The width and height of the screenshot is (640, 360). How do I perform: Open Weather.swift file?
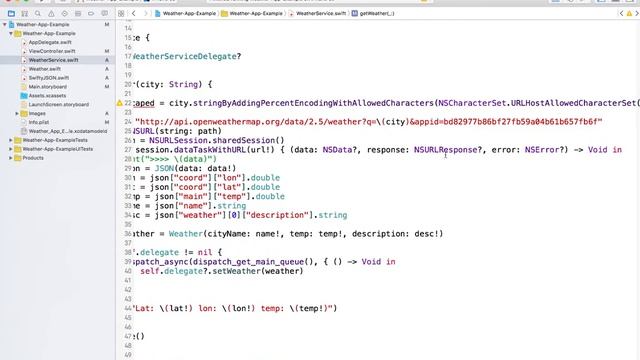tap(44, 69)
